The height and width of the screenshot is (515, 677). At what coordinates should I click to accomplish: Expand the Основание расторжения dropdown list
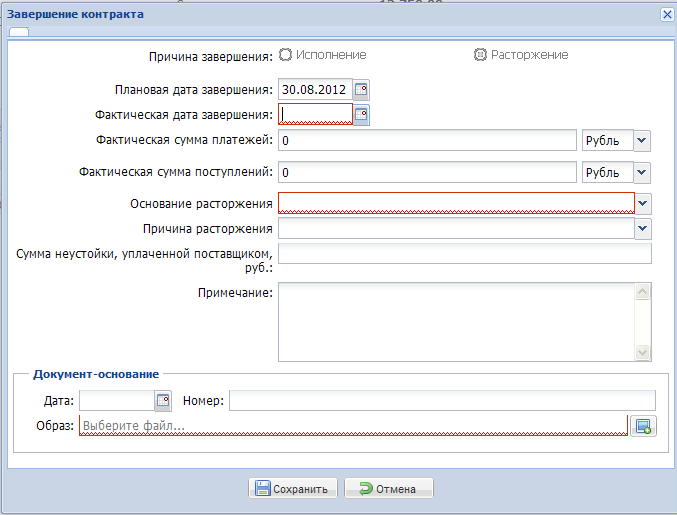tap(642, 203)
